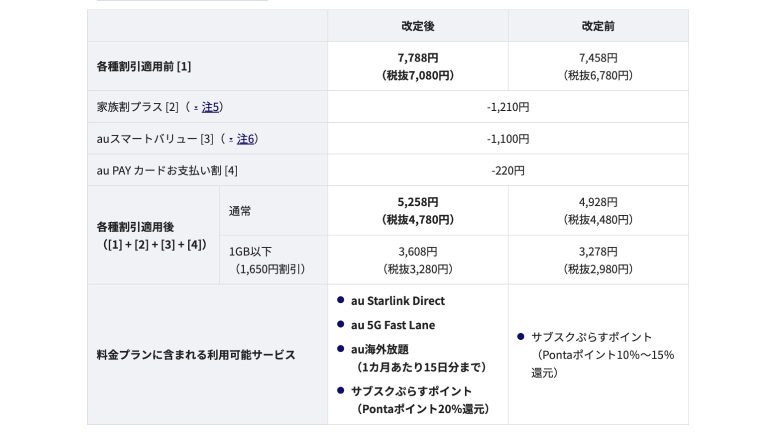The height and width of the screenshot is (433, 770).
Task: Click the anchor icon before 注5
Action: click(196, 108)
